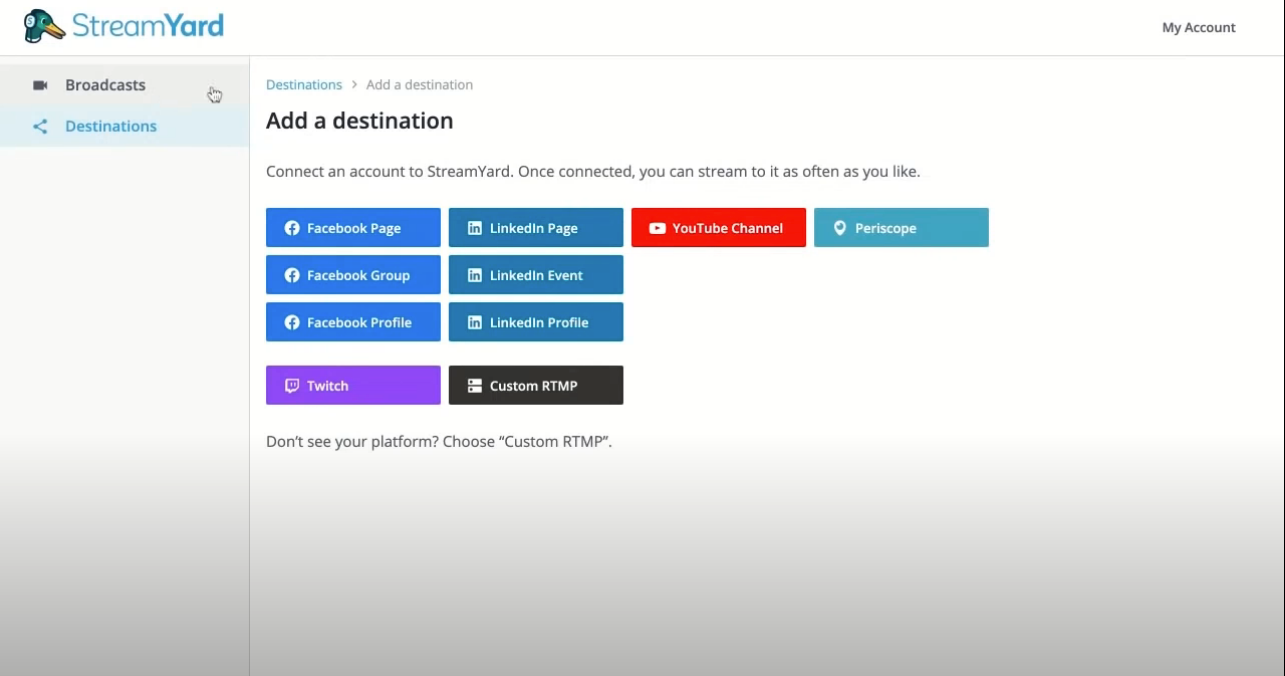Click the Periscope location pin icon
Image resolution: width=1285 pixels, height=676 pixels.
tap(840, 228)
